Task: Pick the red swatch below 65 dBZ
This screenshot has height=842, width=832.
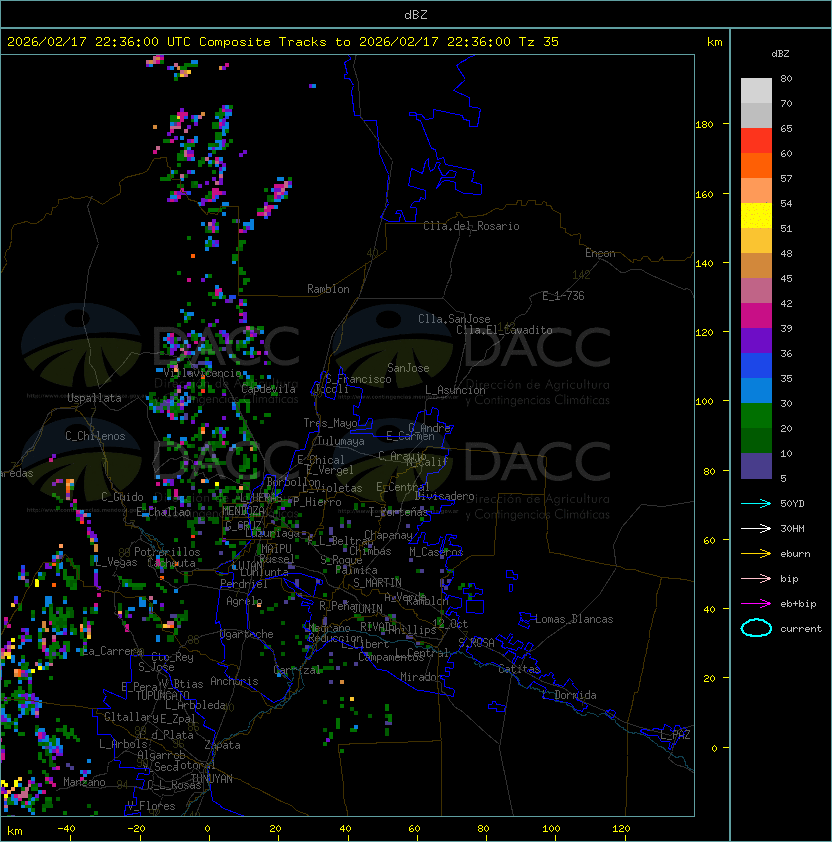Action: pos(756,141)
